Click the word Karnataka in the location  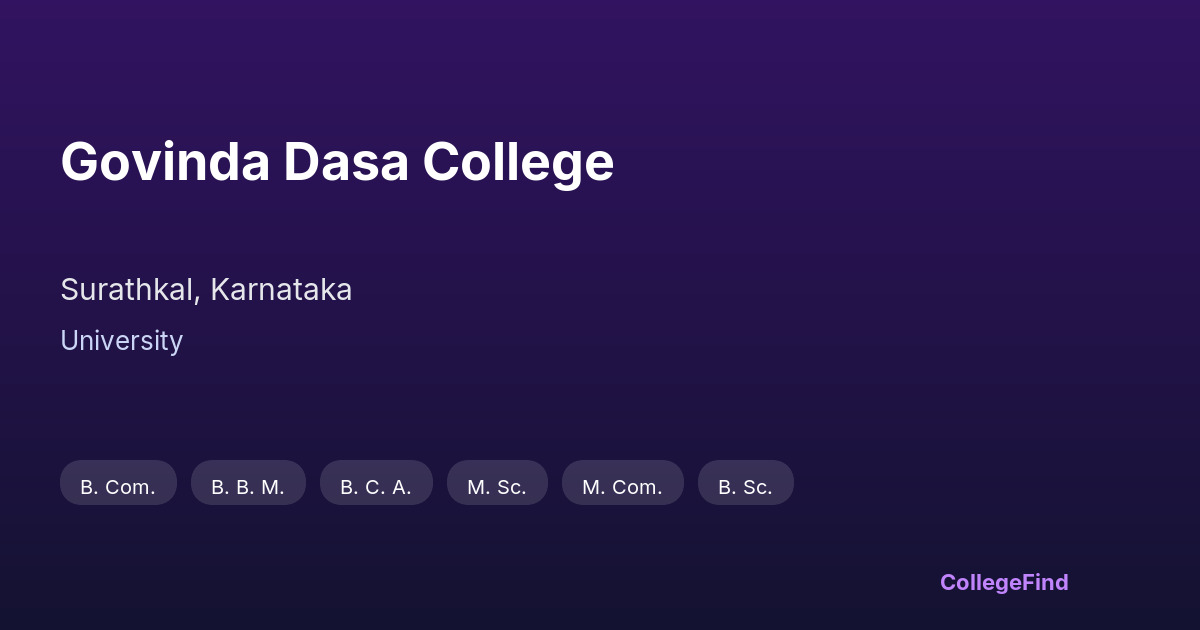tap(281, 290)
